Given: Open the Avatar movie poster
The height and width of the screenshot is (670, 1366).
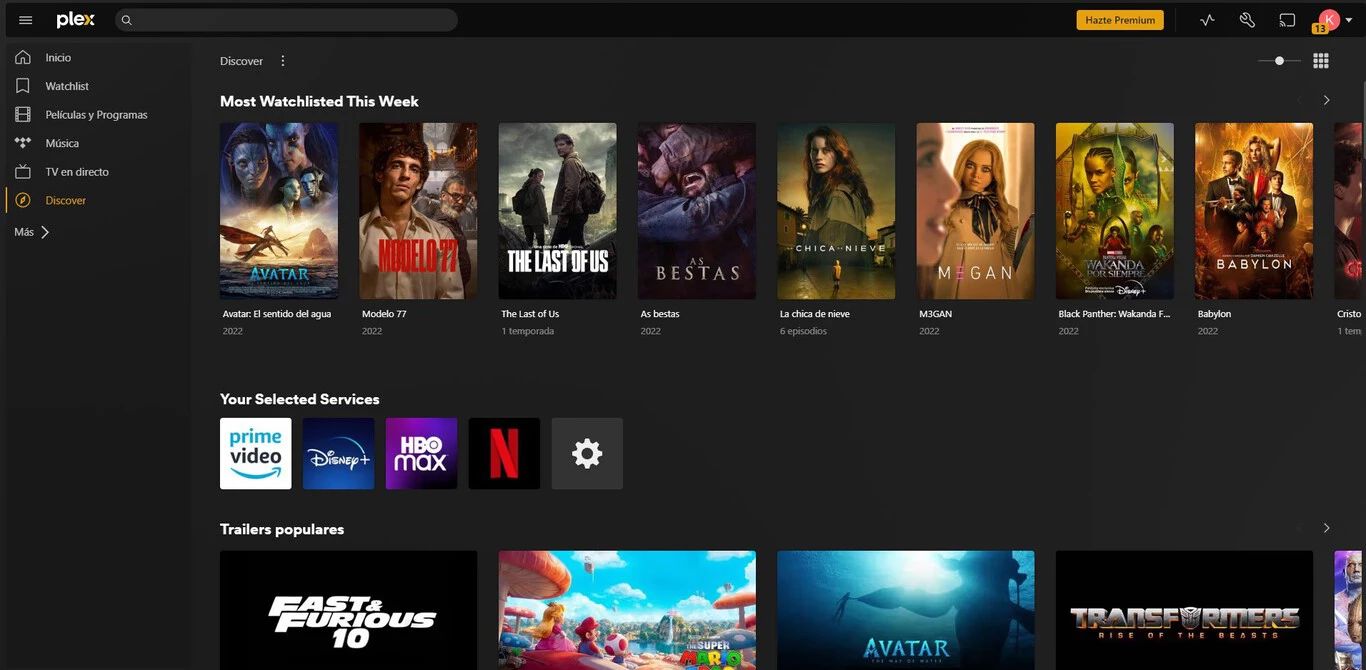Looking at the screenshot, I should [279, 211].
